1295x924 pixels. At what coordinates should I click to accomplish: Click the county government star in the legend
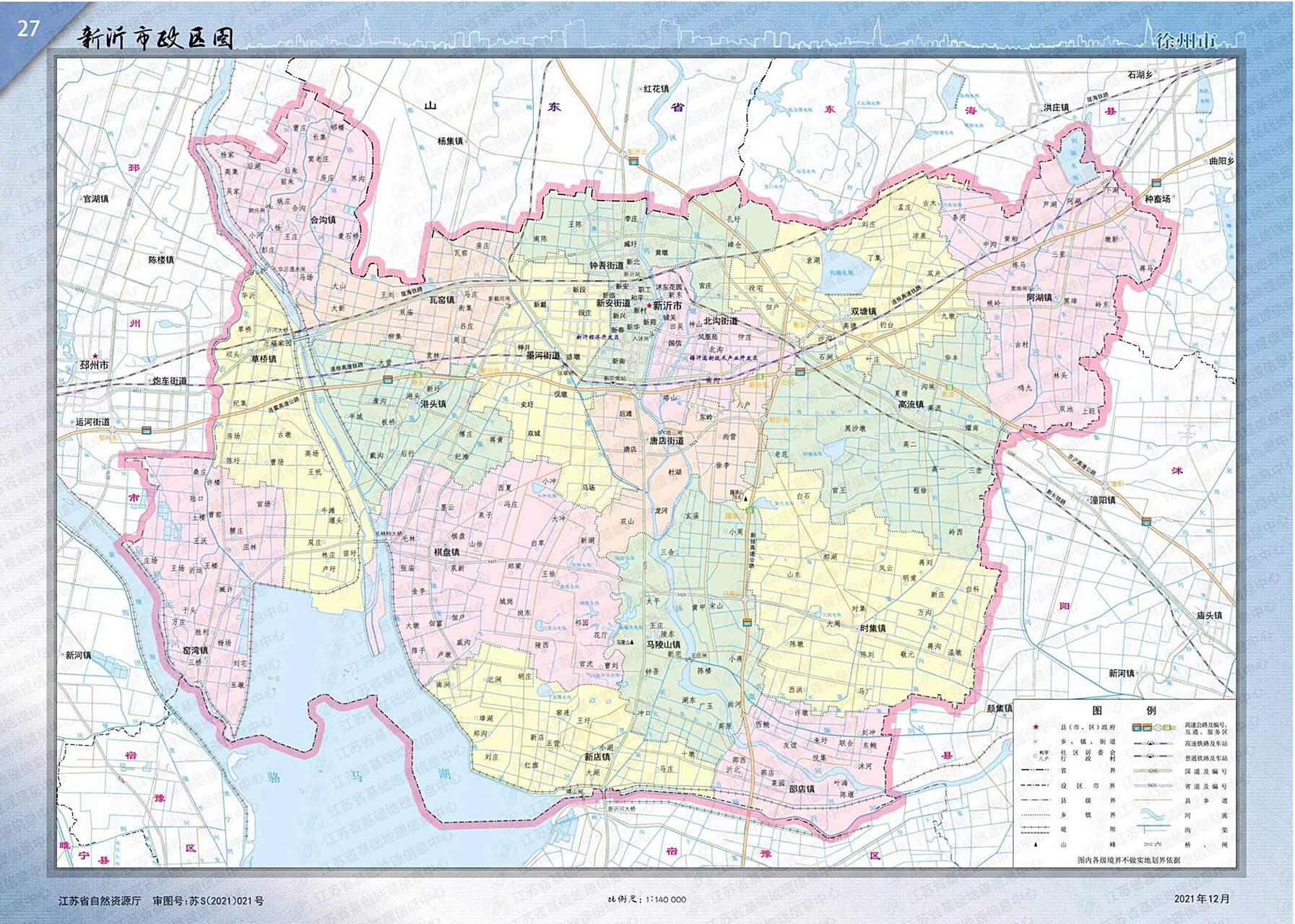pyautogui.click(x=1036, y=727)
